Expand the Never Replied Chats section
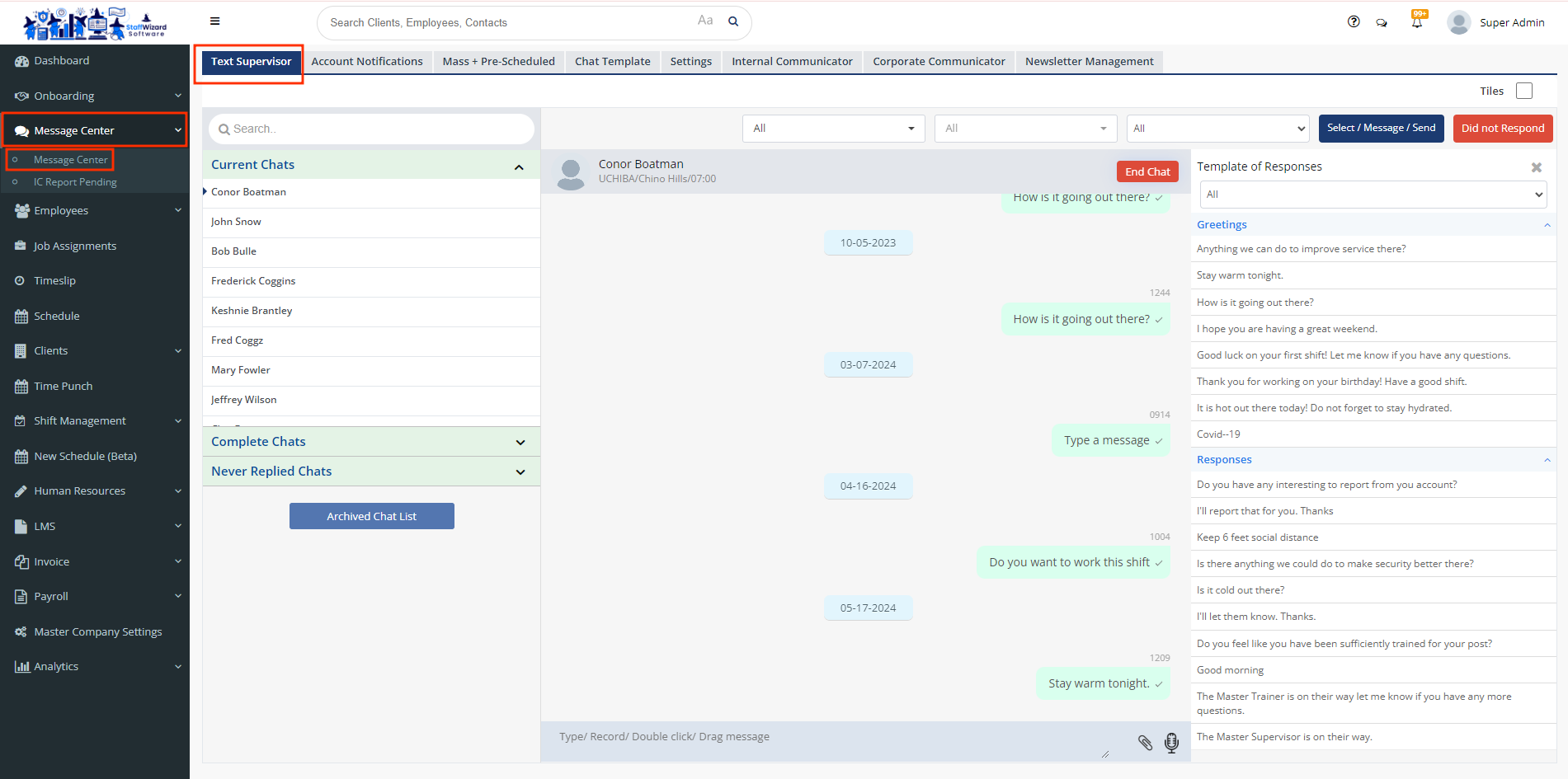Image resolution: width=1568 pixels, height=779 pixels. (520, 472)
